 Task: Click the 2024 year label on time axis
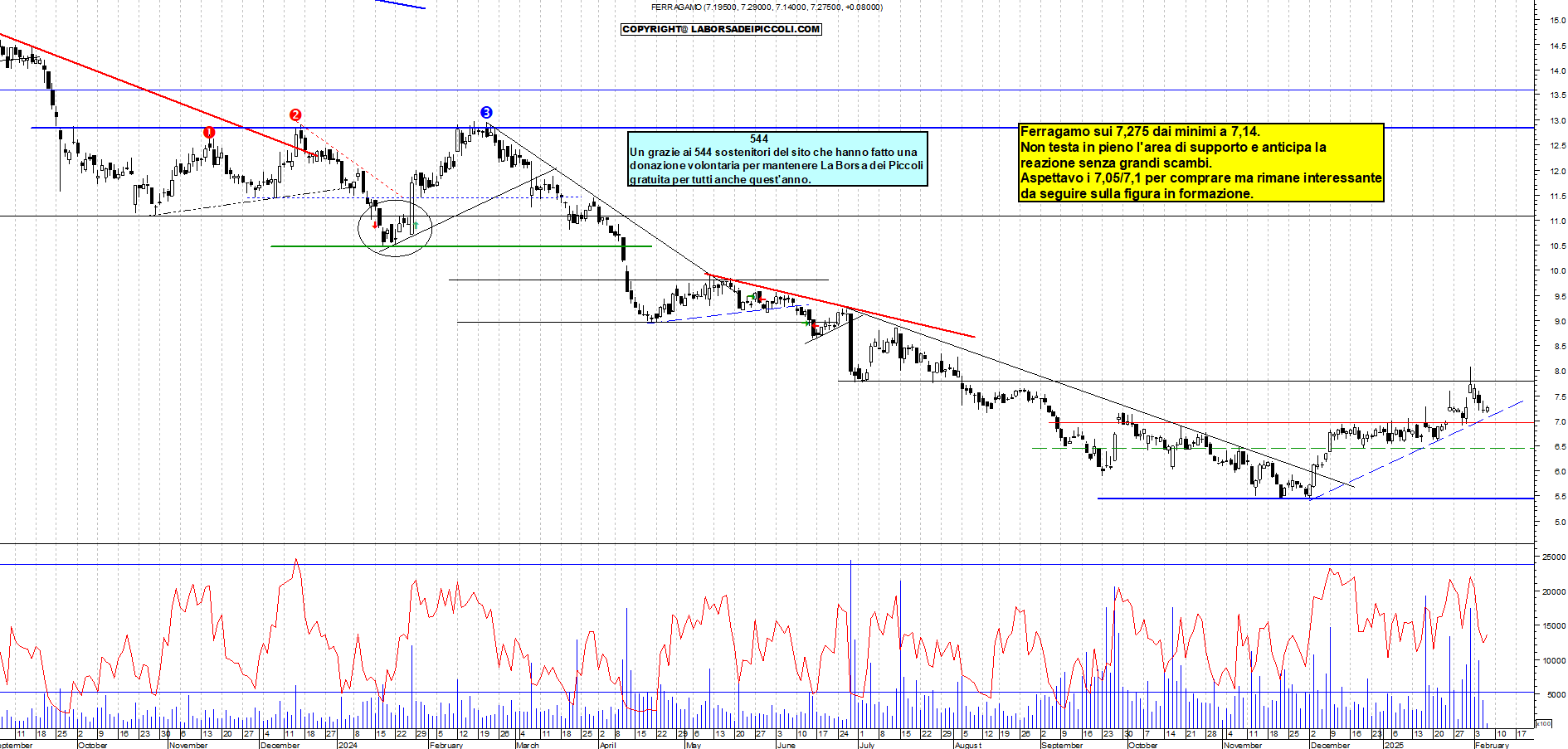(x=348, y=745)
